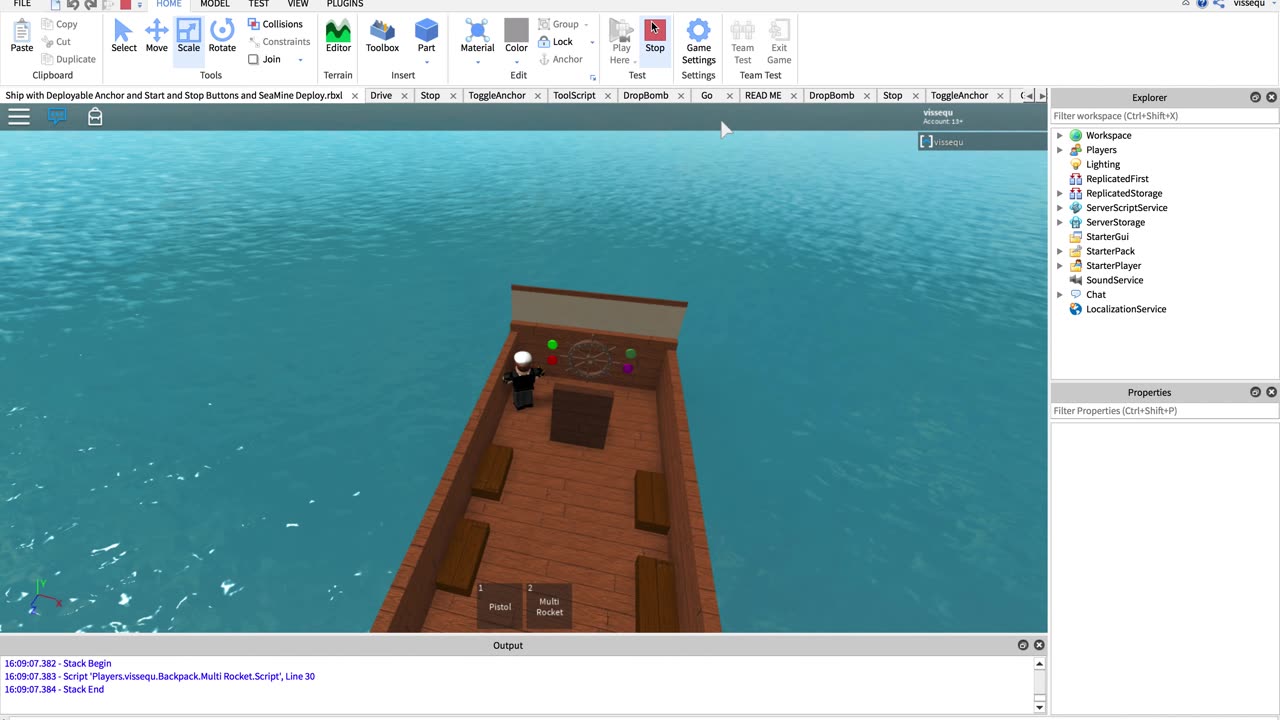Click the undo arrow in quick access bar
The image size is (1280, 720).
[73, 5]
